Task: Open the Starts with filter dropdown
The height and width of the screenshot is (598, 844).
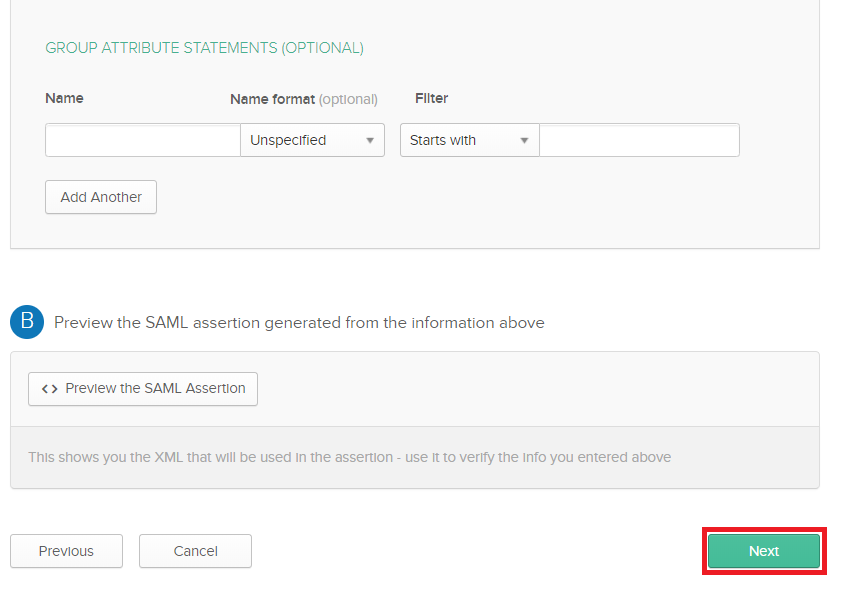Action: [469, 140]
